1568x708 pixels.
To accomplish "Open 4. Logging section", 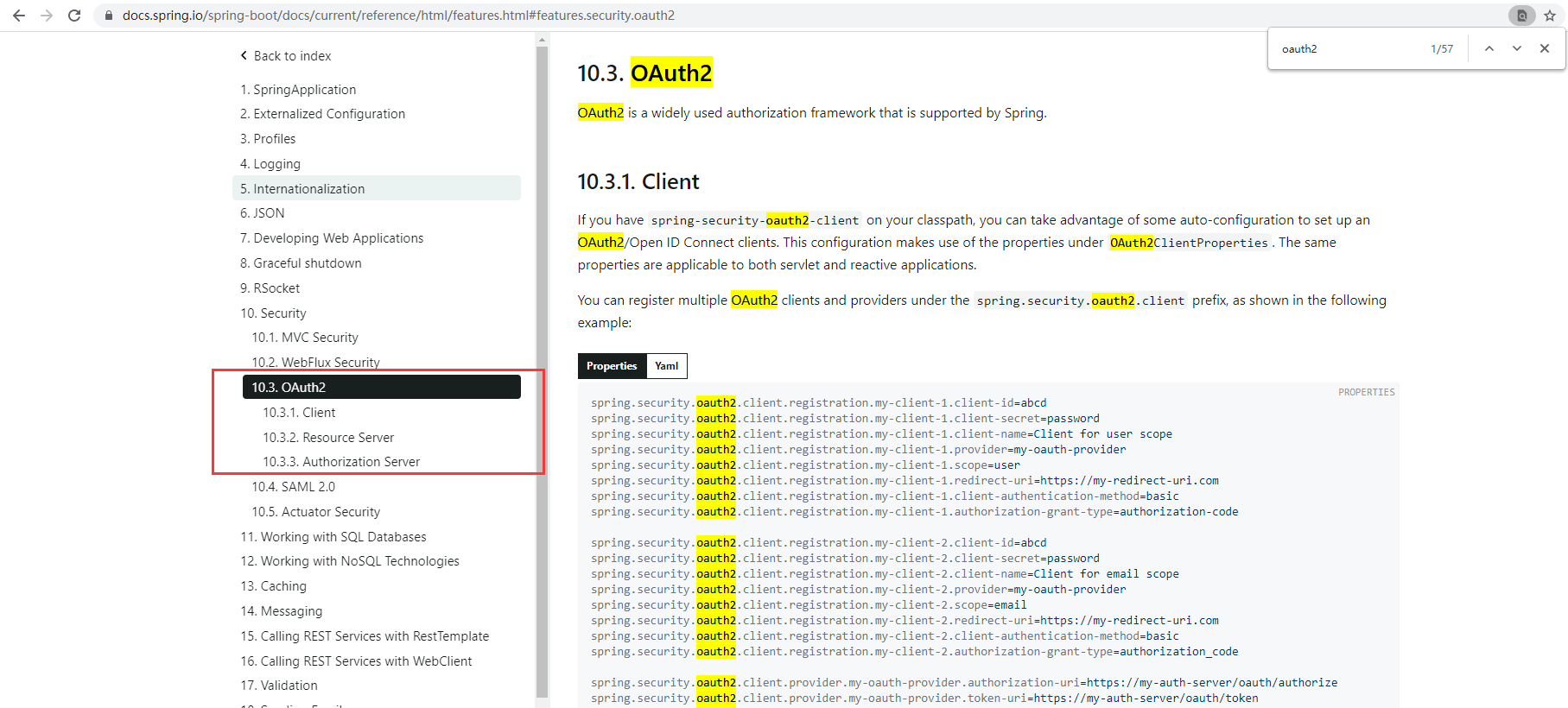I will click(x=270, y=164).
